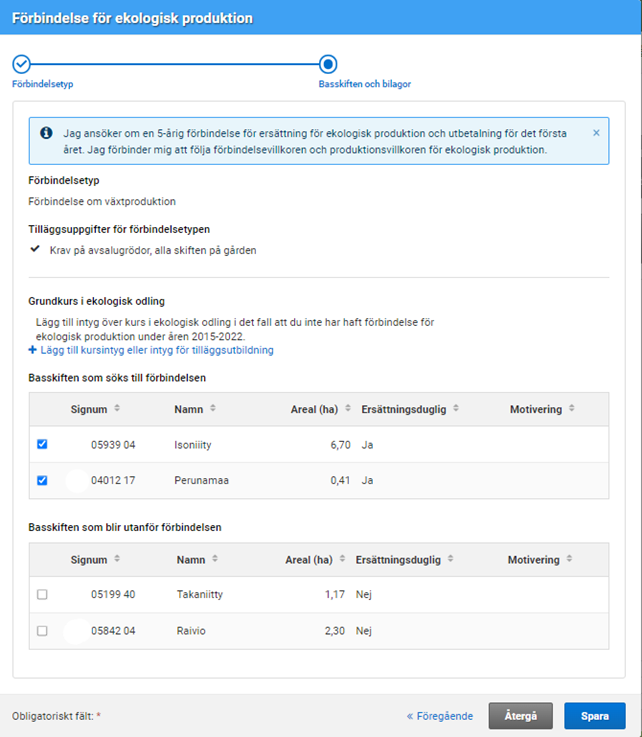This screenshot has width=642, height=737.
Task: Sort excluded parcels table by Signum
Action: coord(117,559)
